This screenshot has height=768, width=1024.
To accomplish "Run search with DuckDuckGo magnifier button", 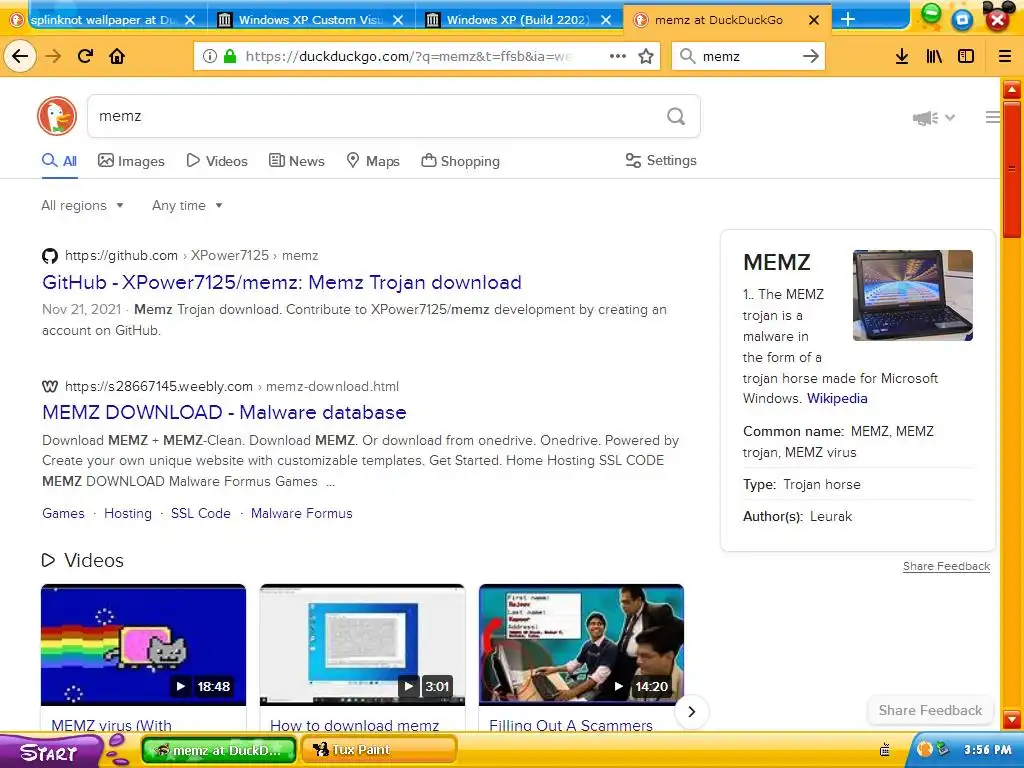I will pyautogui.click(x=676, y=116).
